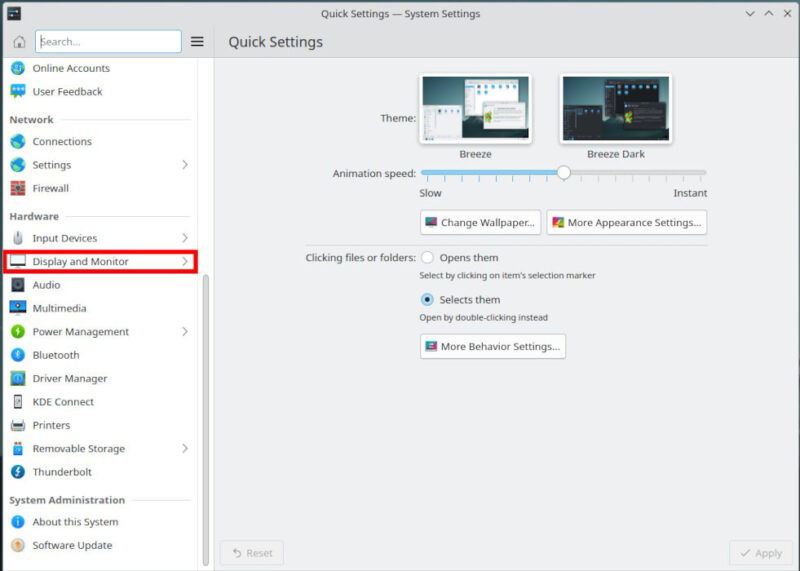800x571 pixels.
Task: Click into the Search field
Action: click(108, 42)
